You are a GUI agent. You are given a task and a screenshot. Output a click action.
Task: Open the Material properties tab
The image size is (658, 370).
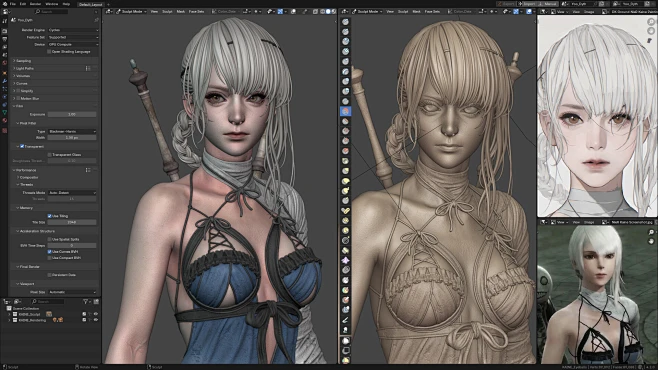click(x=4, y=120)
